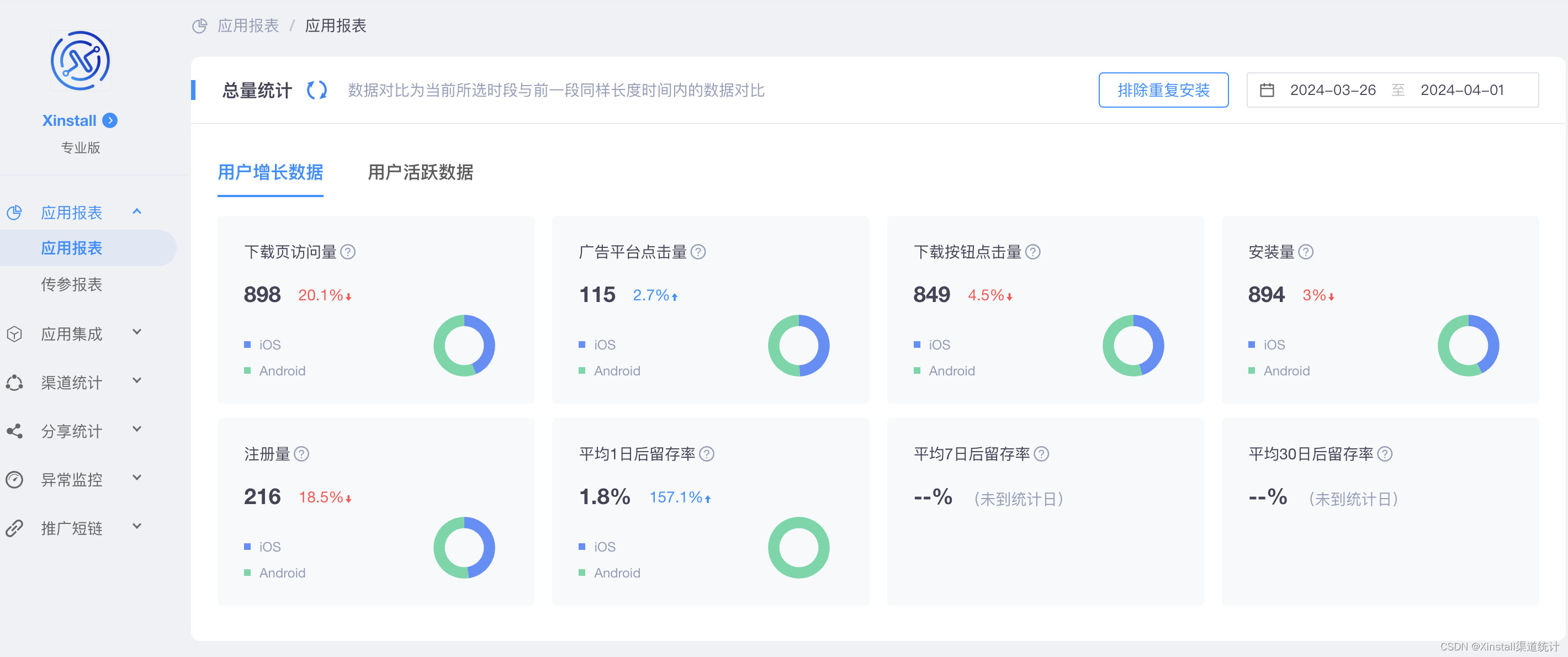Open the breadcrumb link 应用报表
The height and width of the screenshot is (657, 1568).
coord(249,25)
